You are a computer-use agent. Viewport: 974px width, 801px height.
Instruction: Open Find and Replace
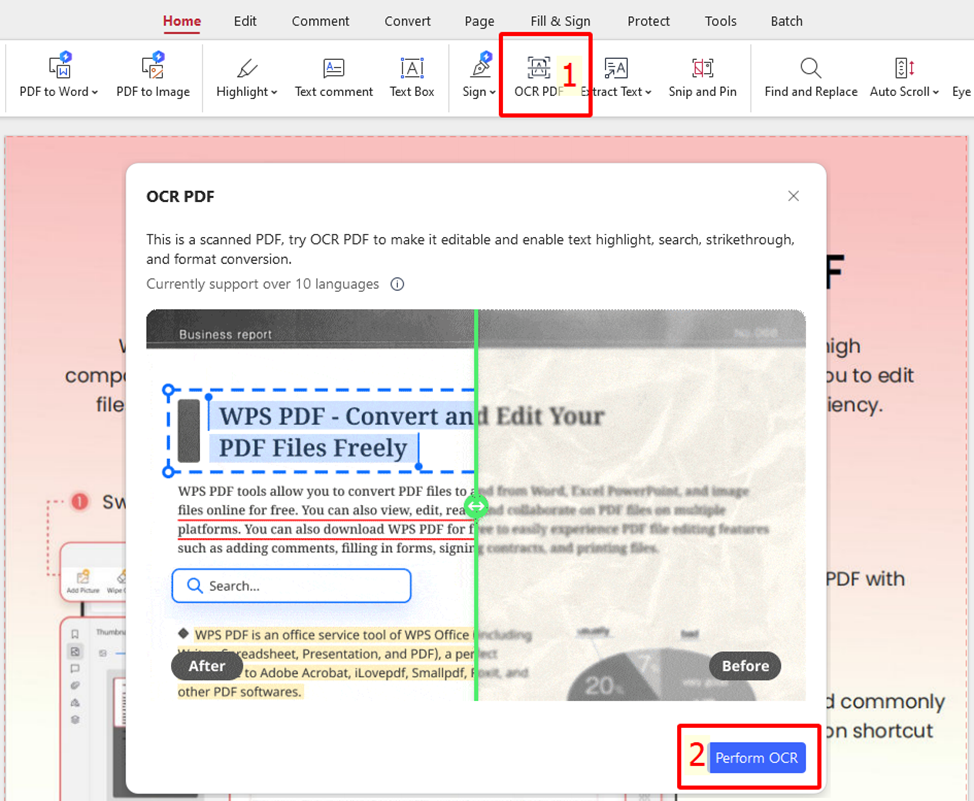811,78
